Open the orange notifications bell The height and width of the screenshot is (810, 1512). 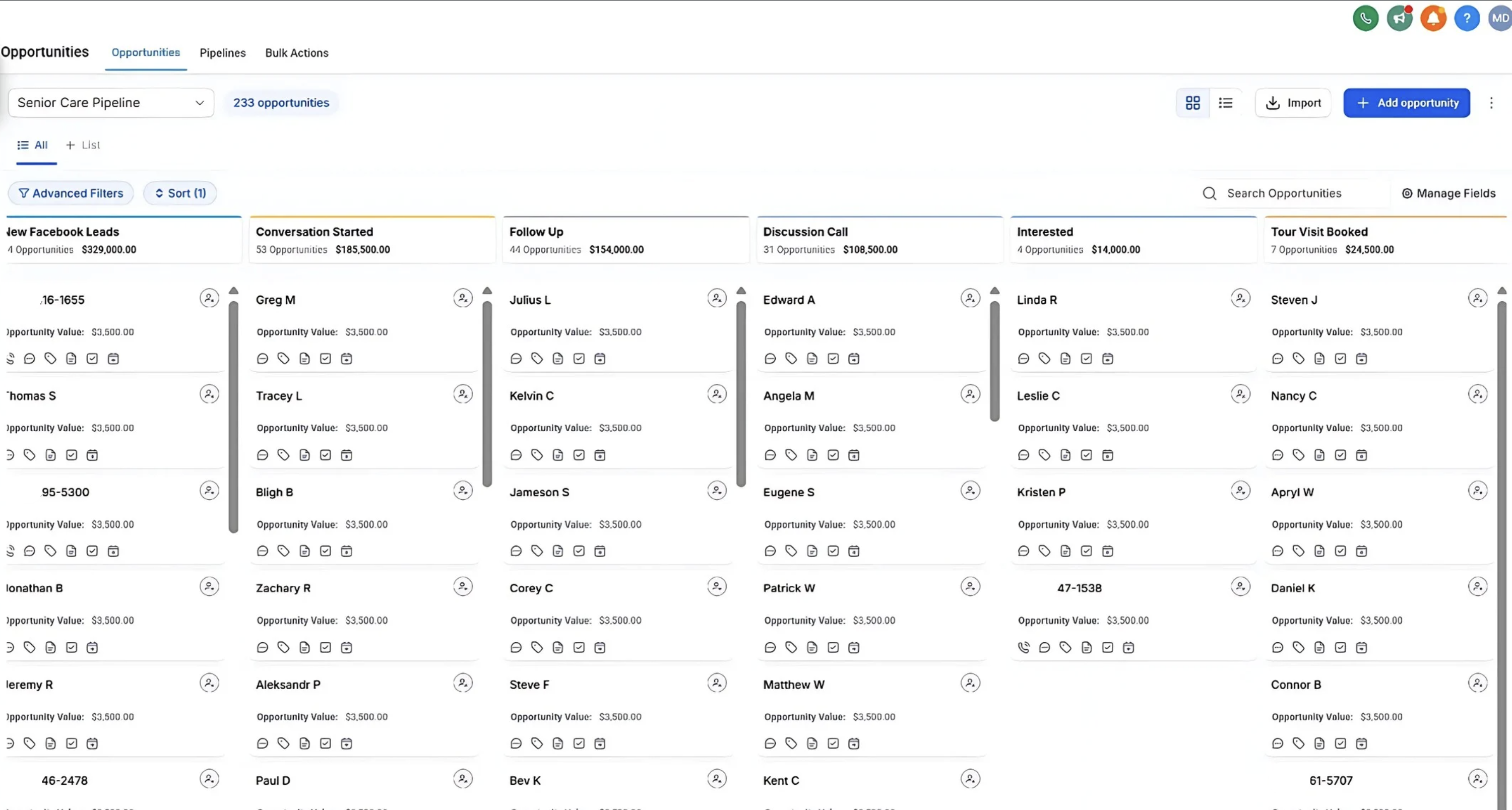click(x=1433, y=18)
